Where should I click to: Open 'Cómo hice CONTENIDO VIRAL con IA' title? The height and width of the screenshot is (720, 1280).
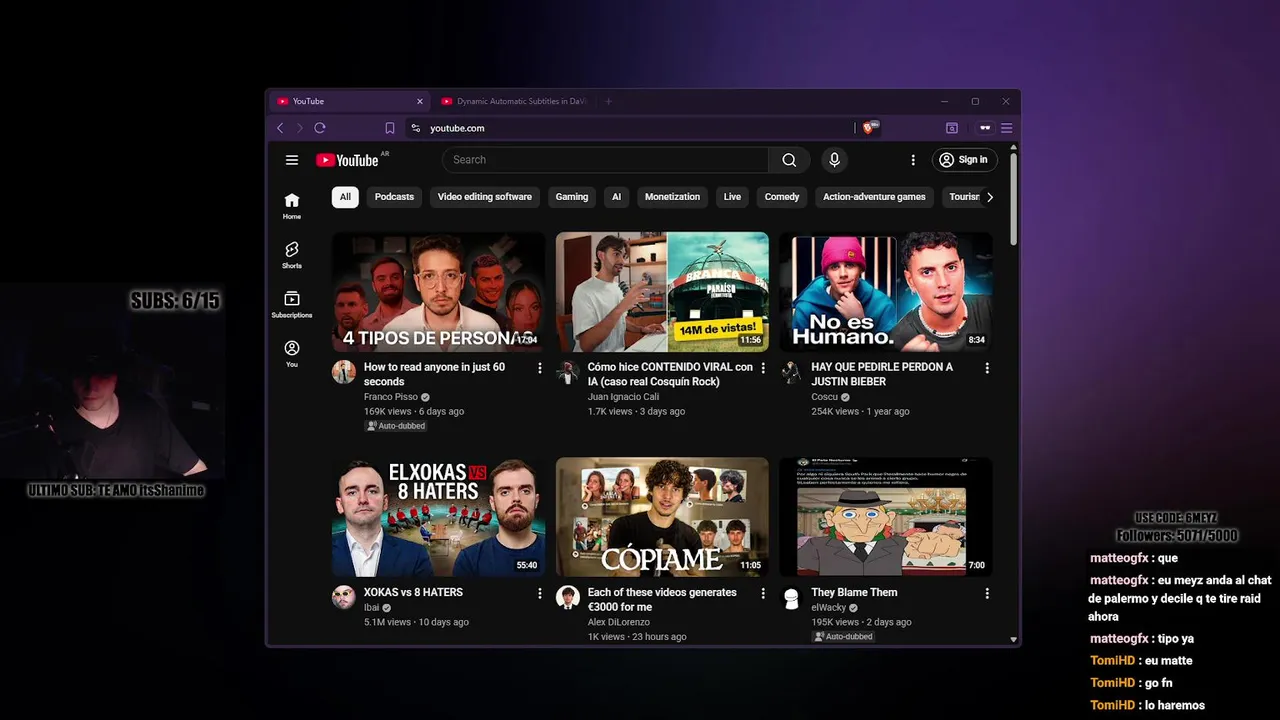click(670, 374)
